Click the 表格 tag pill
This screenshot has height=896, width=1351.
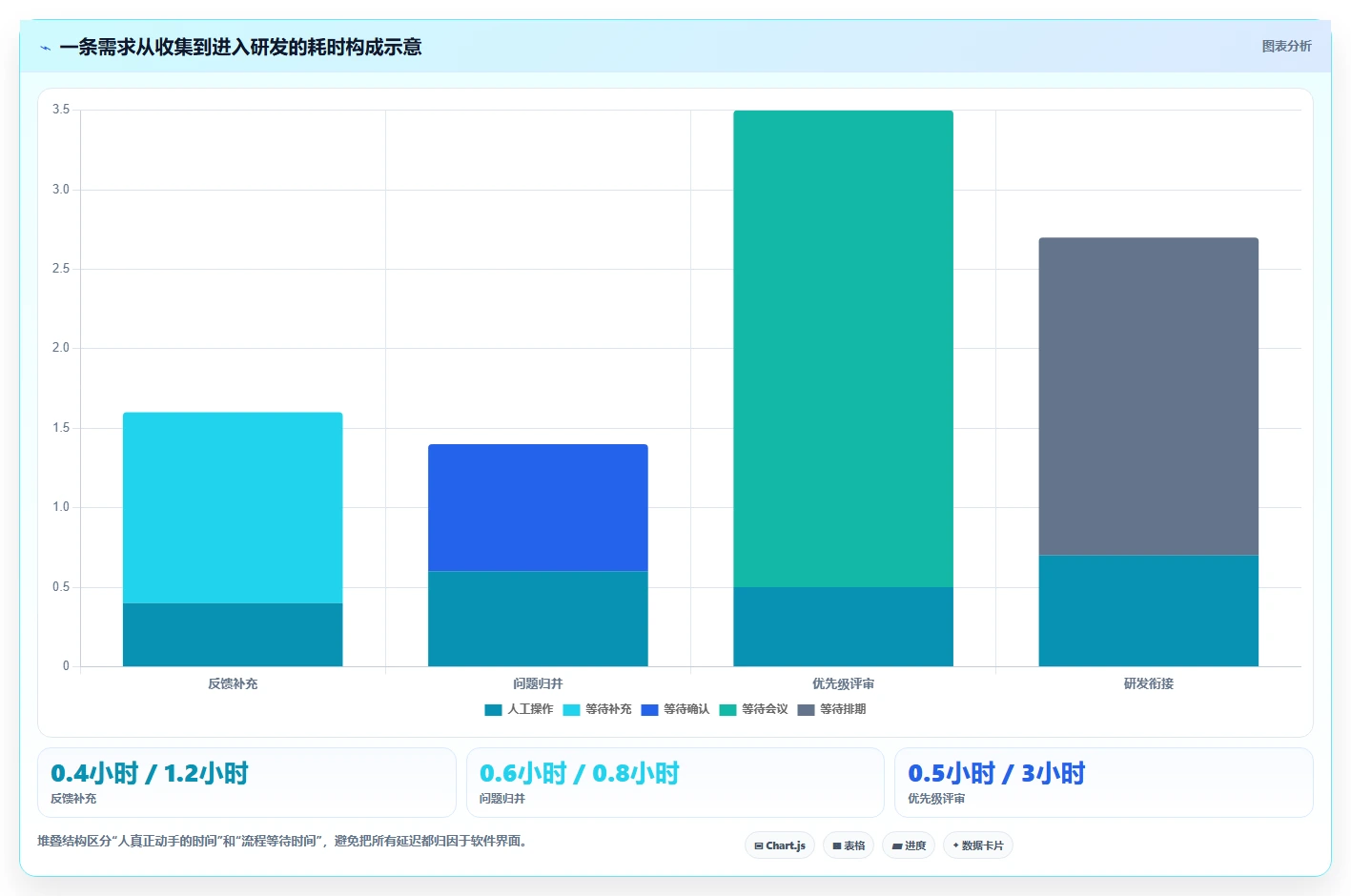(849, 845)
